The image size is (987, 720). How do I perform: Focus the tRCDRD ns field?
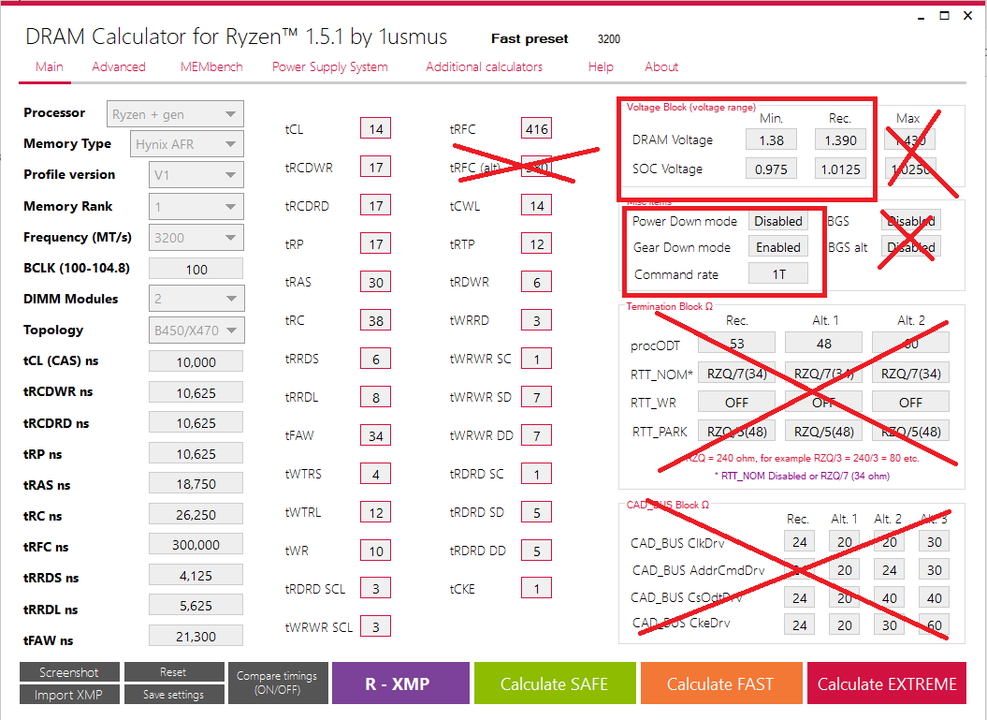click(196, 423)
